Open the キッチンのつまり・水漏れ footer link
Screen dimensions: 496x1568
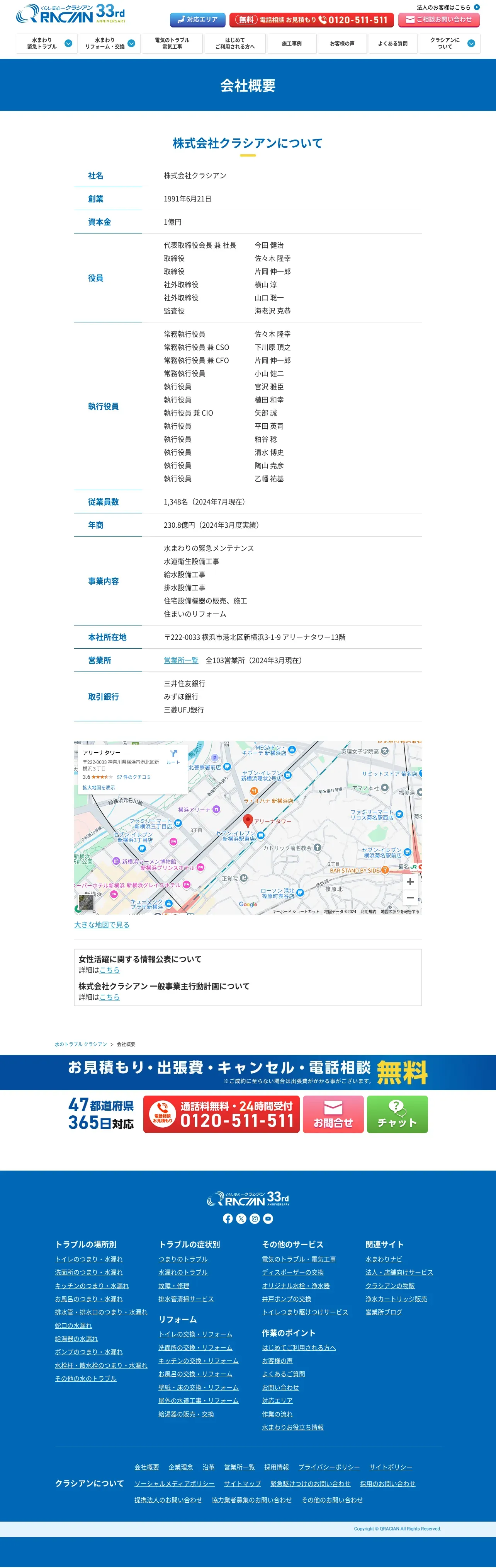click(92, 1285)
